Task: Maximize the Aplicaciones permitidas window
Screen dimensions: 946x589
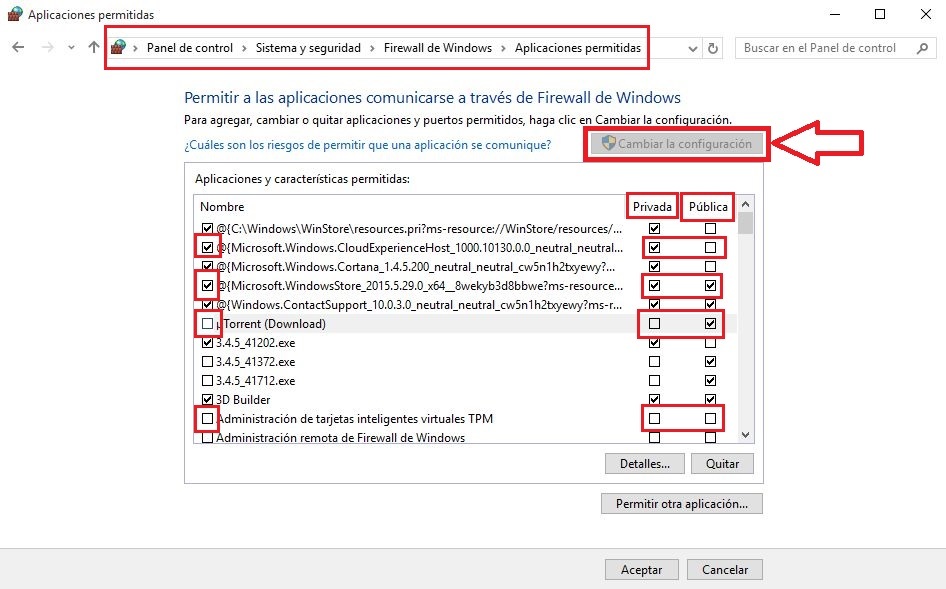Action: pyautogui.click(x=880, y=14)
